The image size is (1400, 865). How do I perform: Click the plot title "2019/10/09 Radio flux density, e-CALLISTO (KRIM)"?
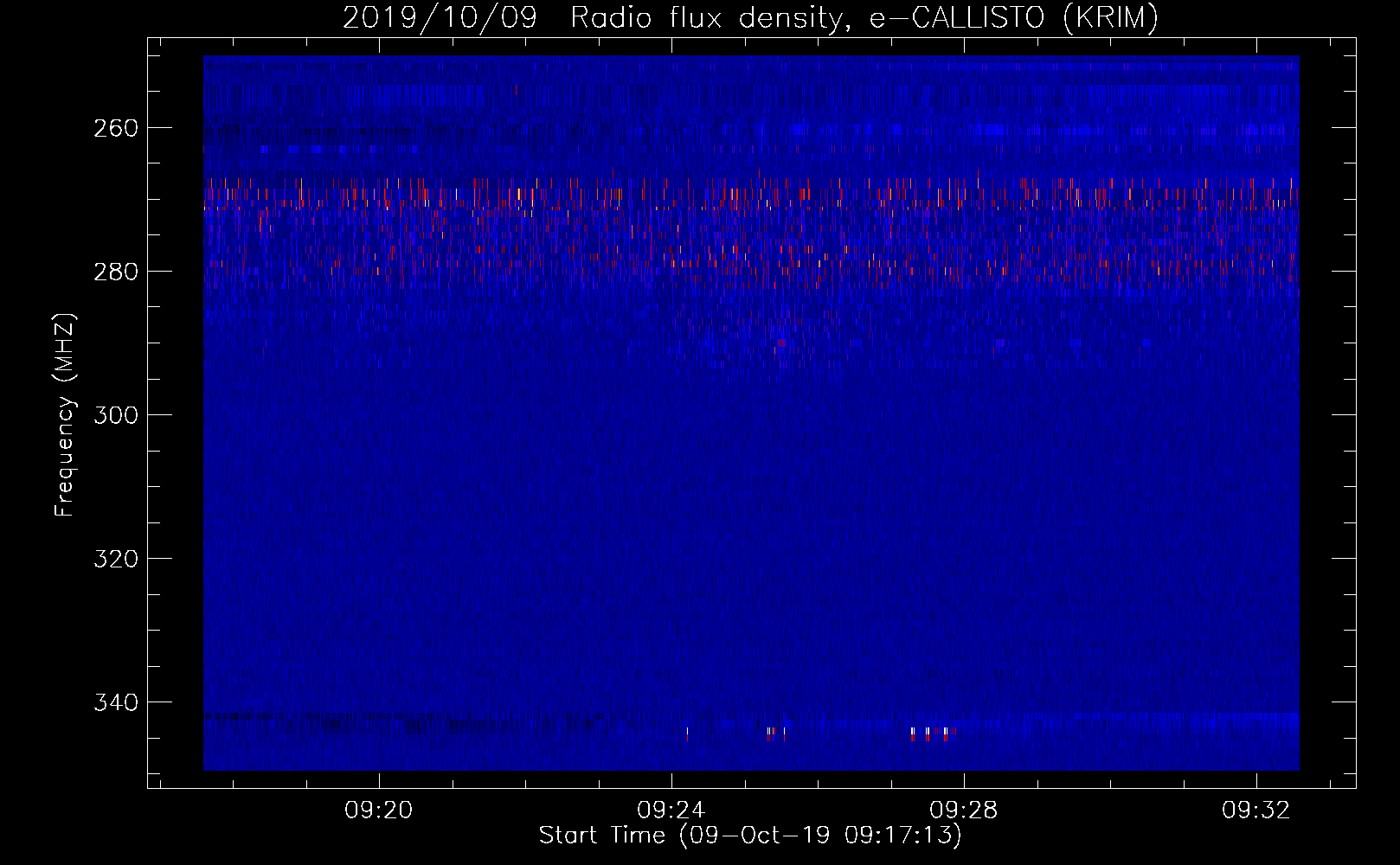tap(750, 17)
